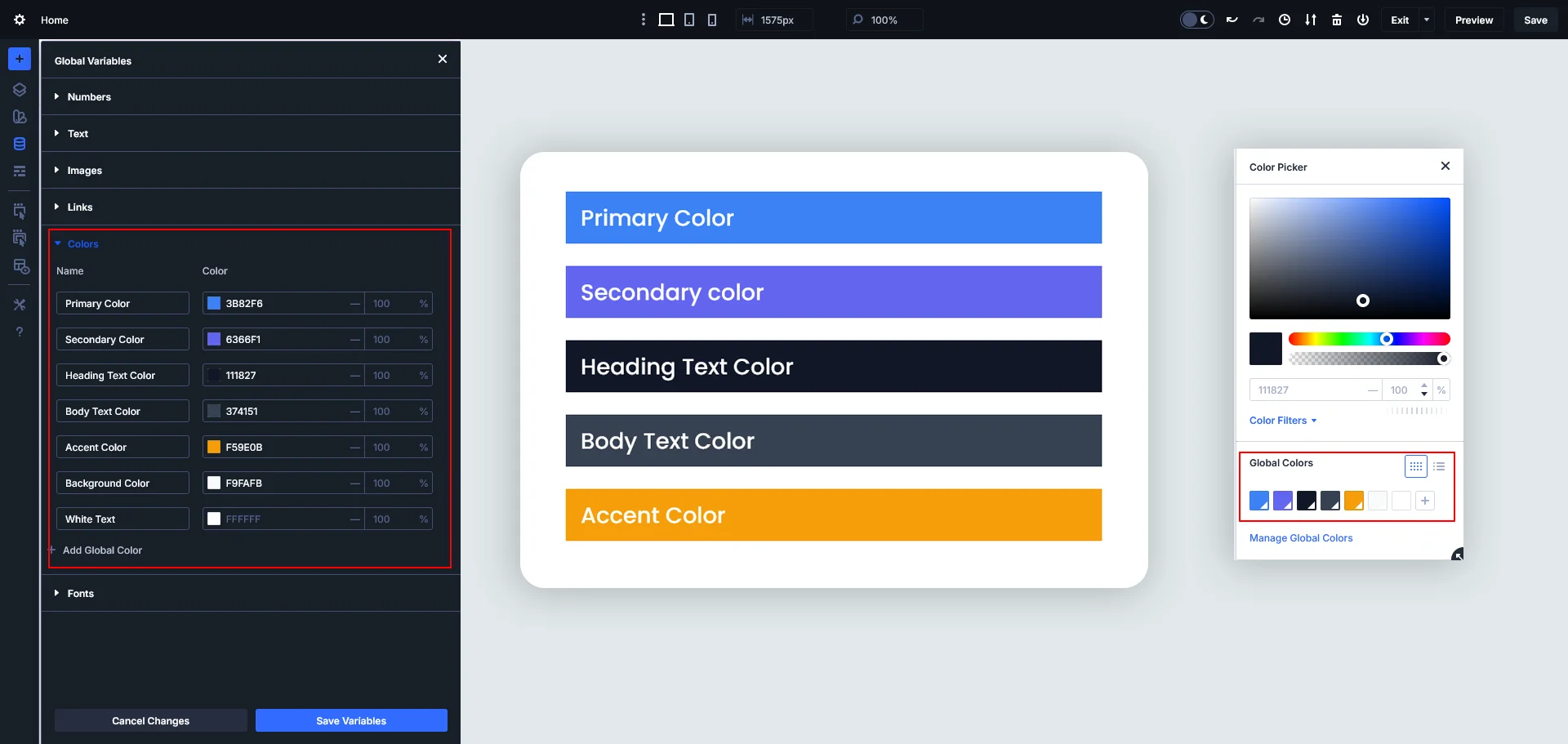Switch Global Colors to grid view
Screen dimensions: 1568x744
pos(1415,466)
